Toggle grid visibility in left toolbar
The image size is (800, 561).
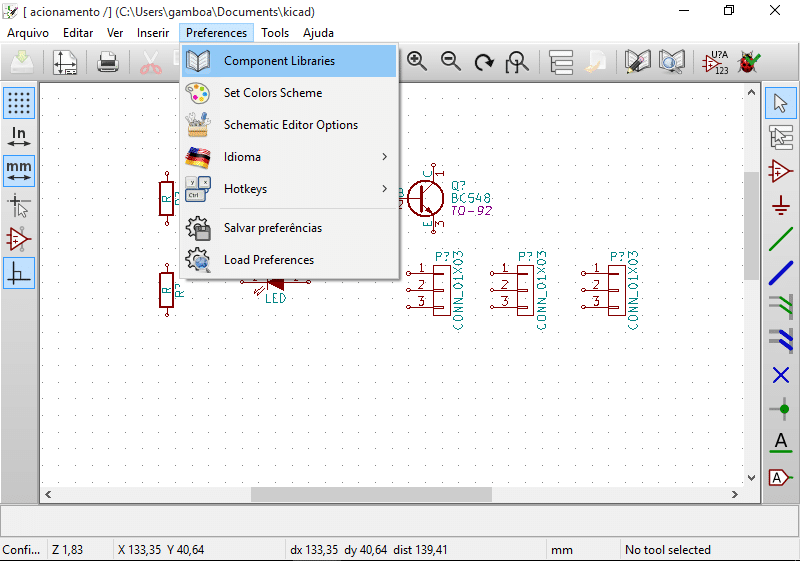[x=19, y=102]
